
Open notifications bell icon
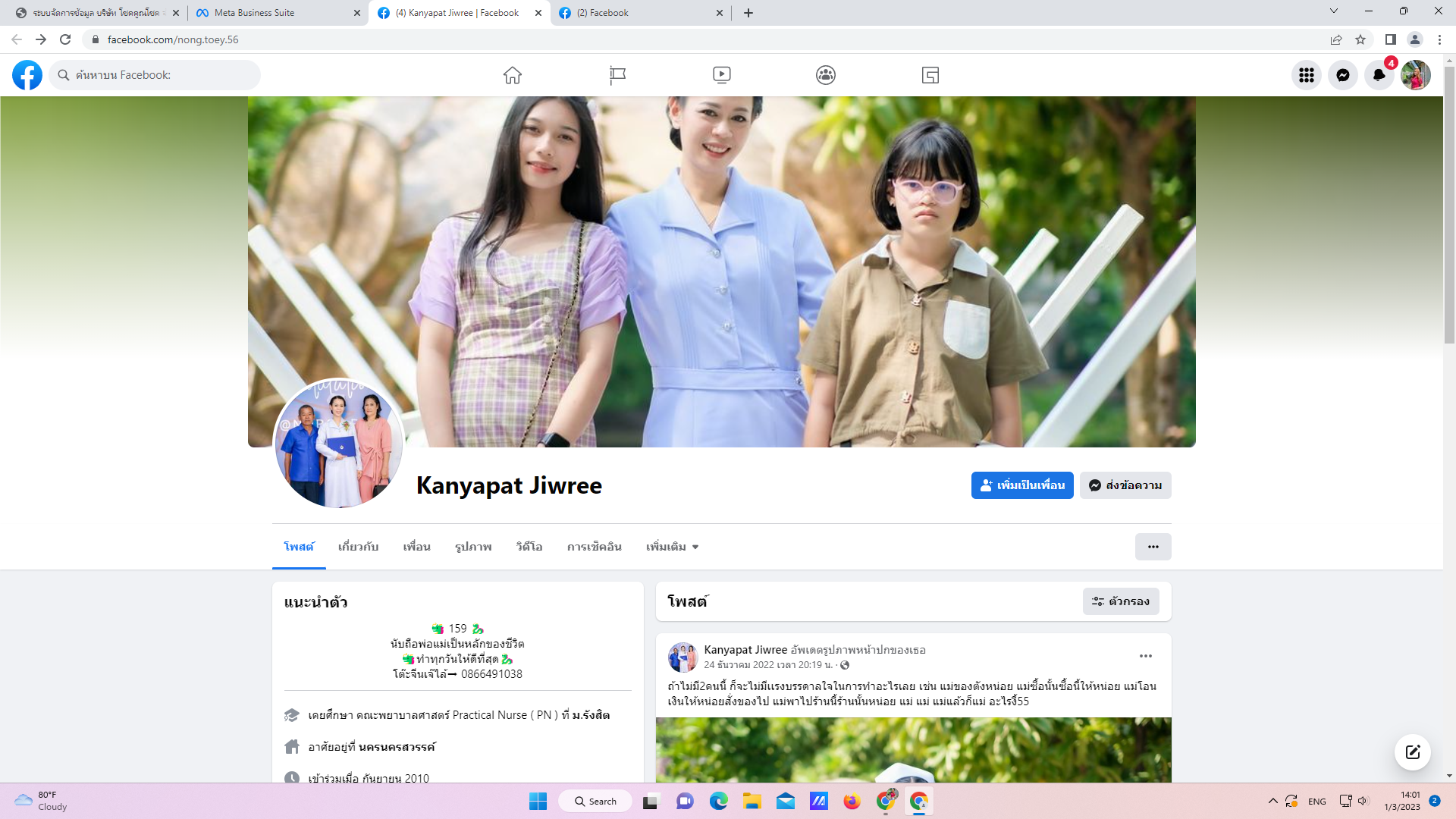click(1379, 75)
